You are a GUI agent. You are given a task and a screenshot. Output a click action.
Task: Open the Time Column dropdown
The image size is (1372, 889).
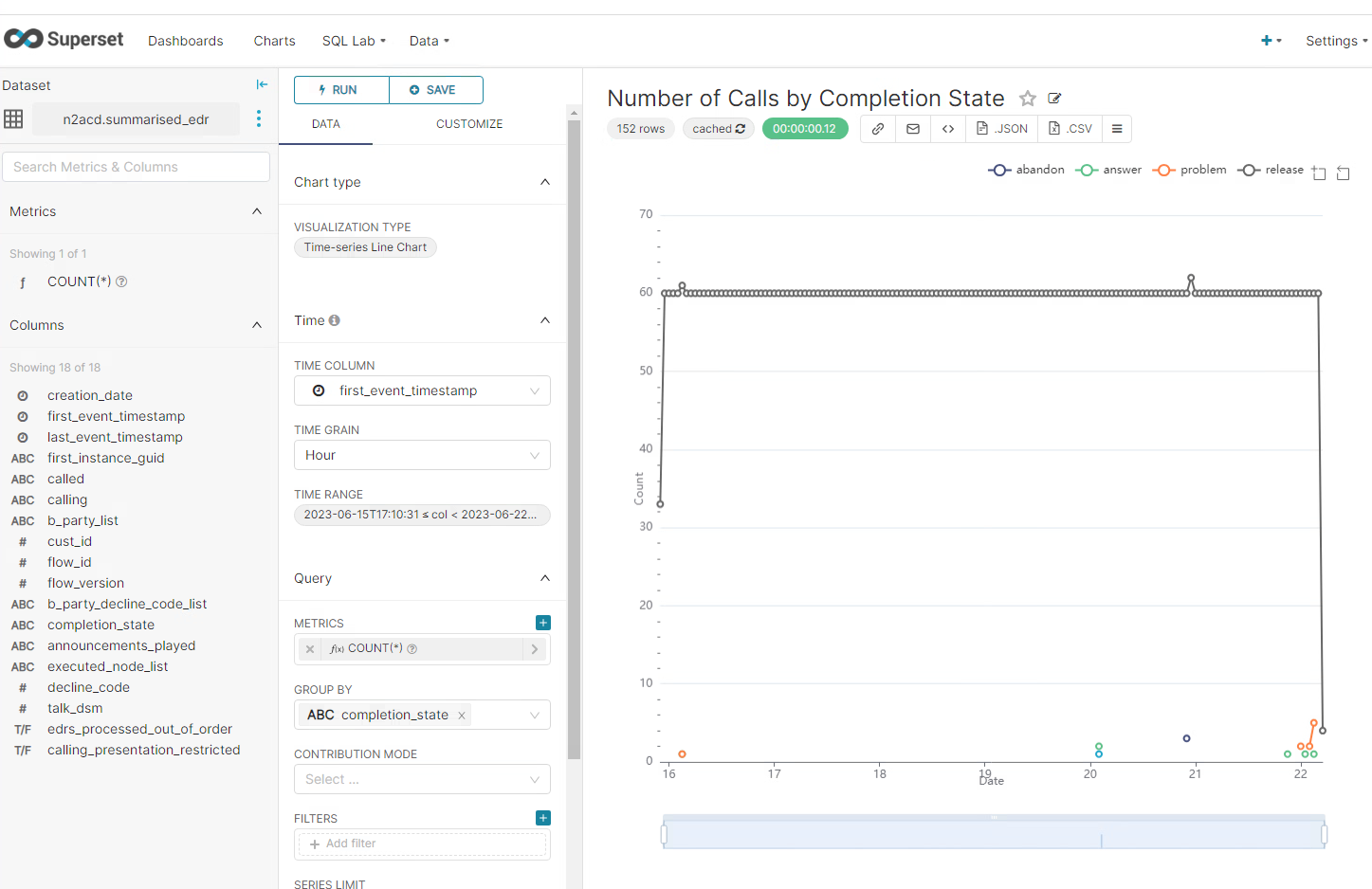coord(422,390)
